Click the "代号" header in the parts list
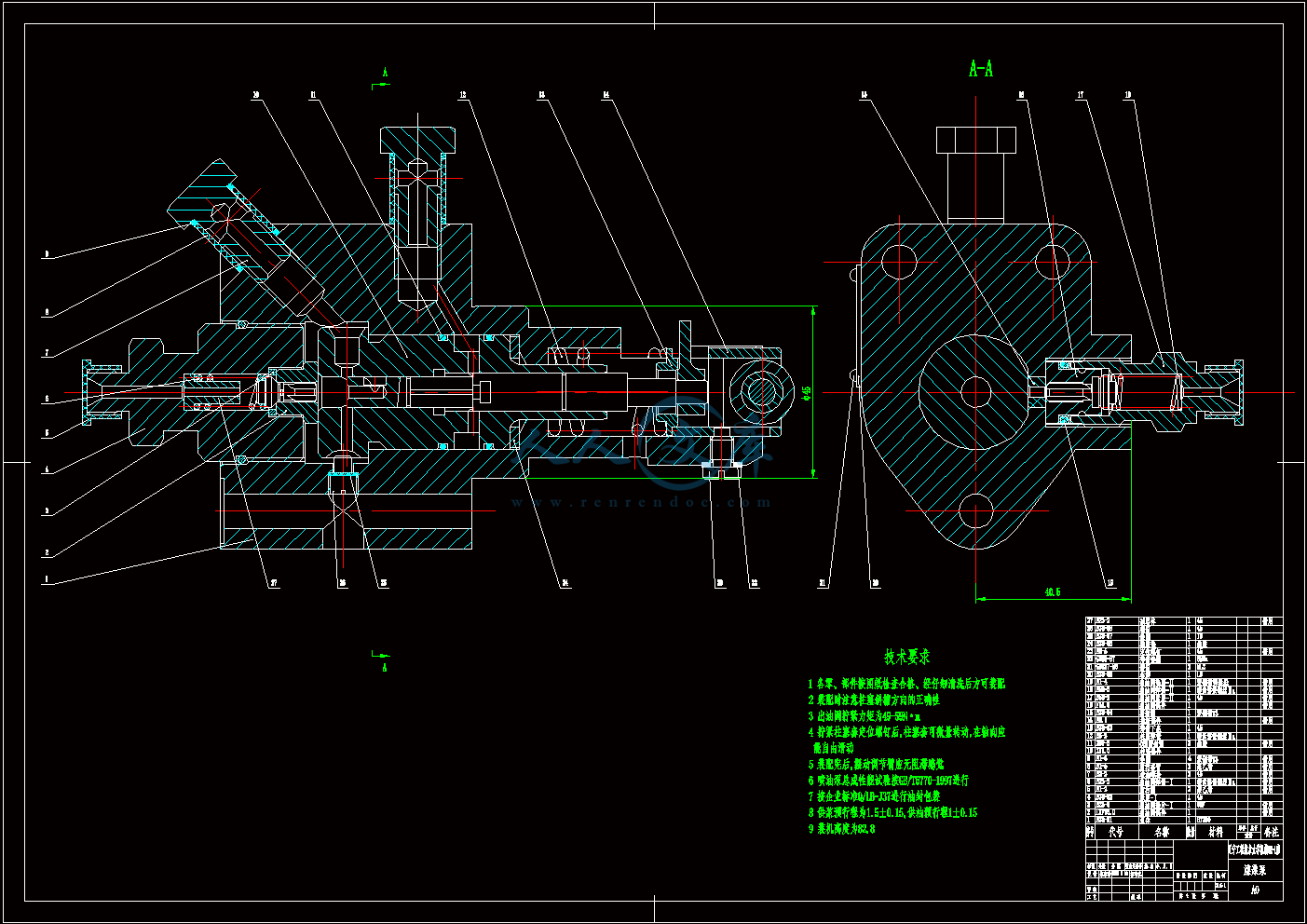 pos(1115,832)
